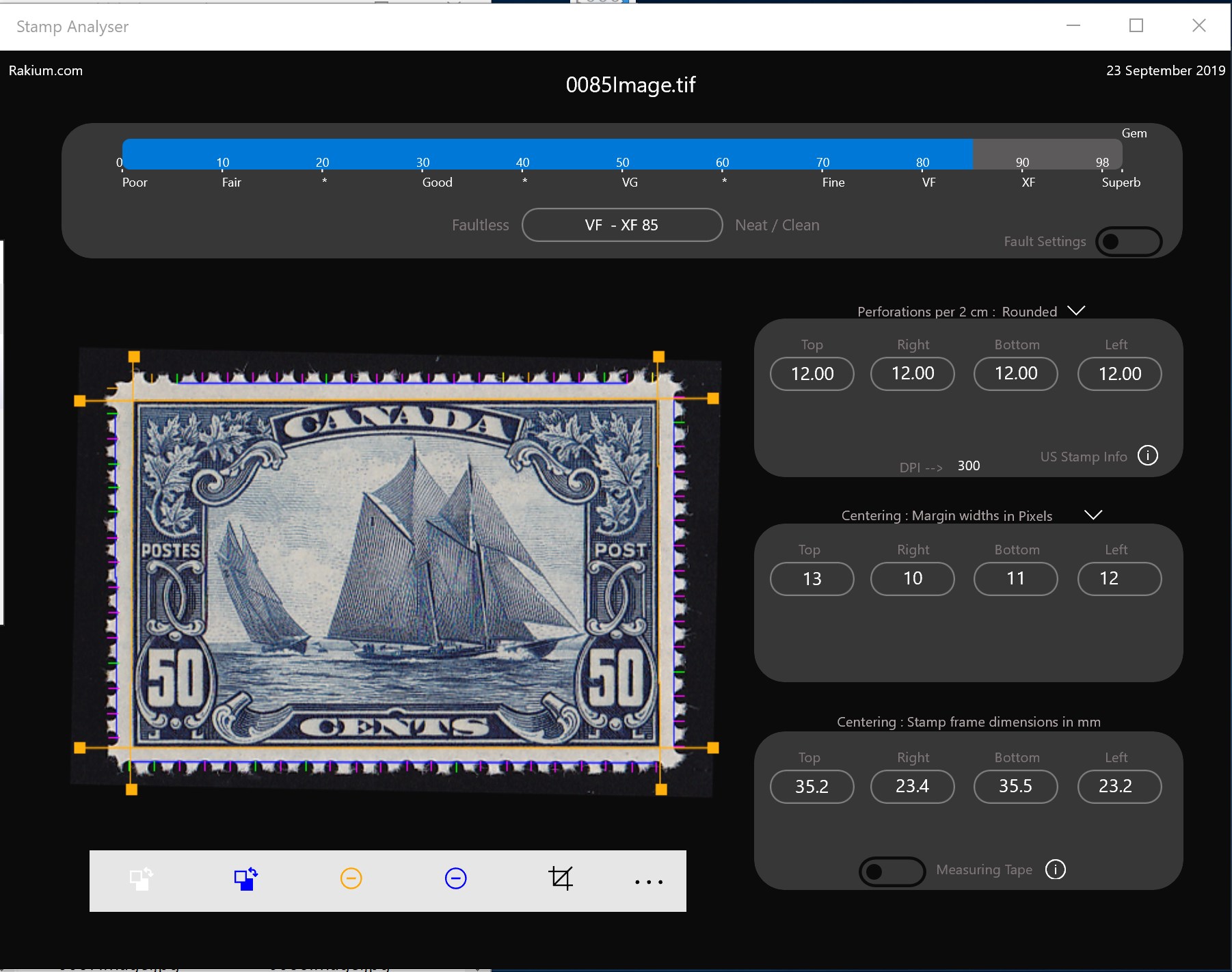Image resolution: width=1232 pixels, height=972 pixels.
Task: Click the DPI value 300
Action: pos(969,465)
